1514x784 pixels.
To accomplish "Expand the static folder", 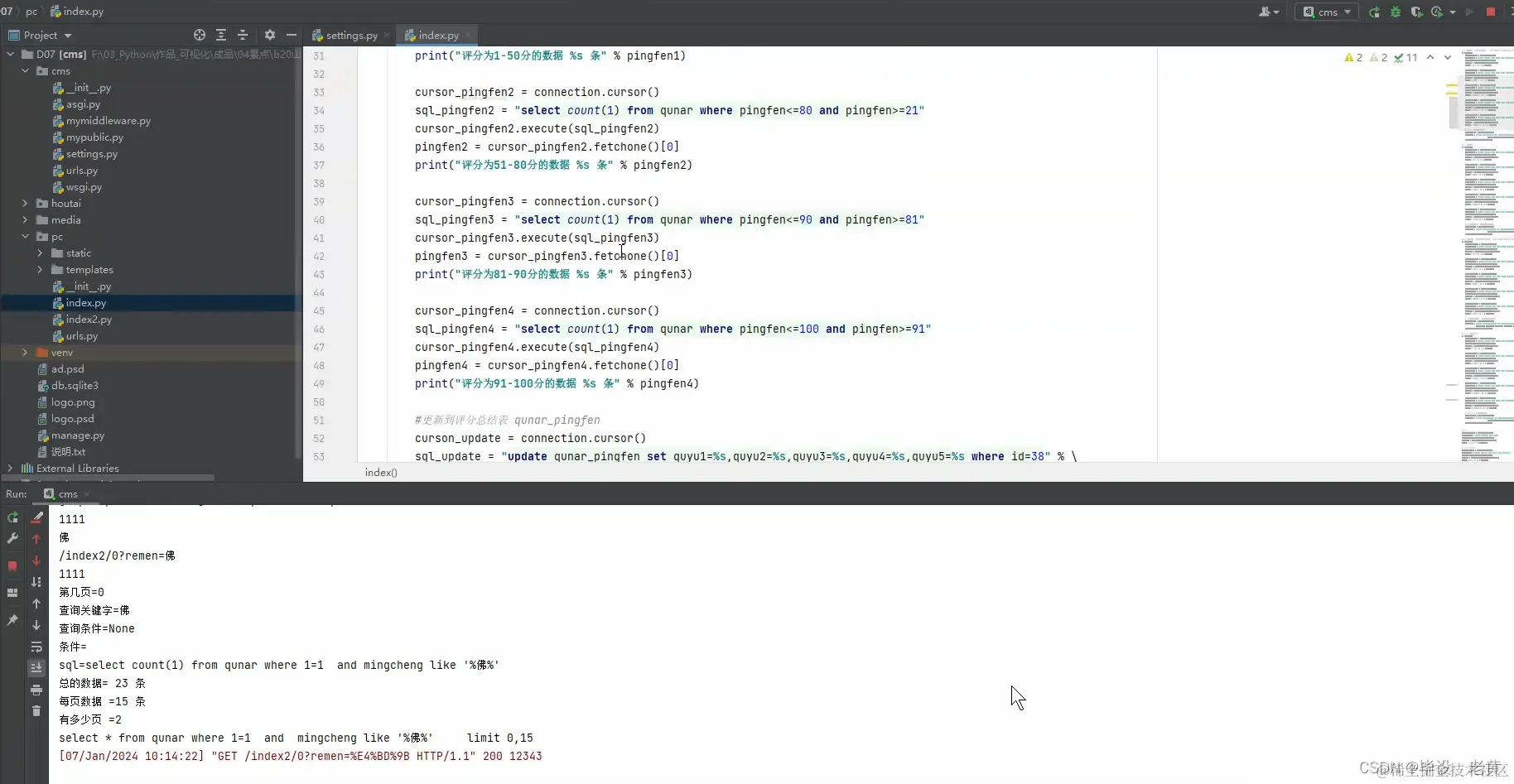I will coord(40,253).
